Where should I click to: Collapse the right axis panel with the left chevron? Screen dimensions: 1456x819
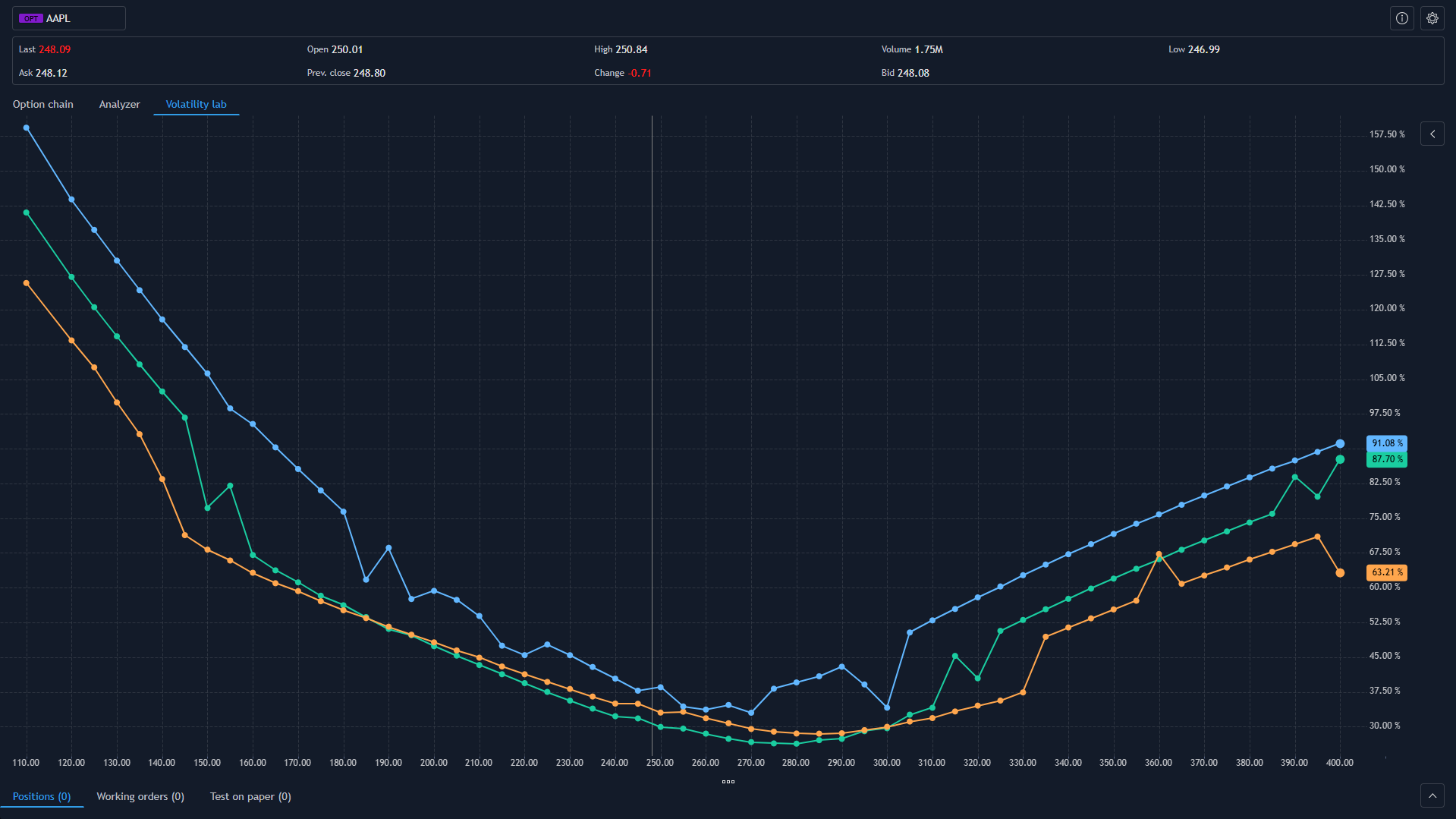1432,134
